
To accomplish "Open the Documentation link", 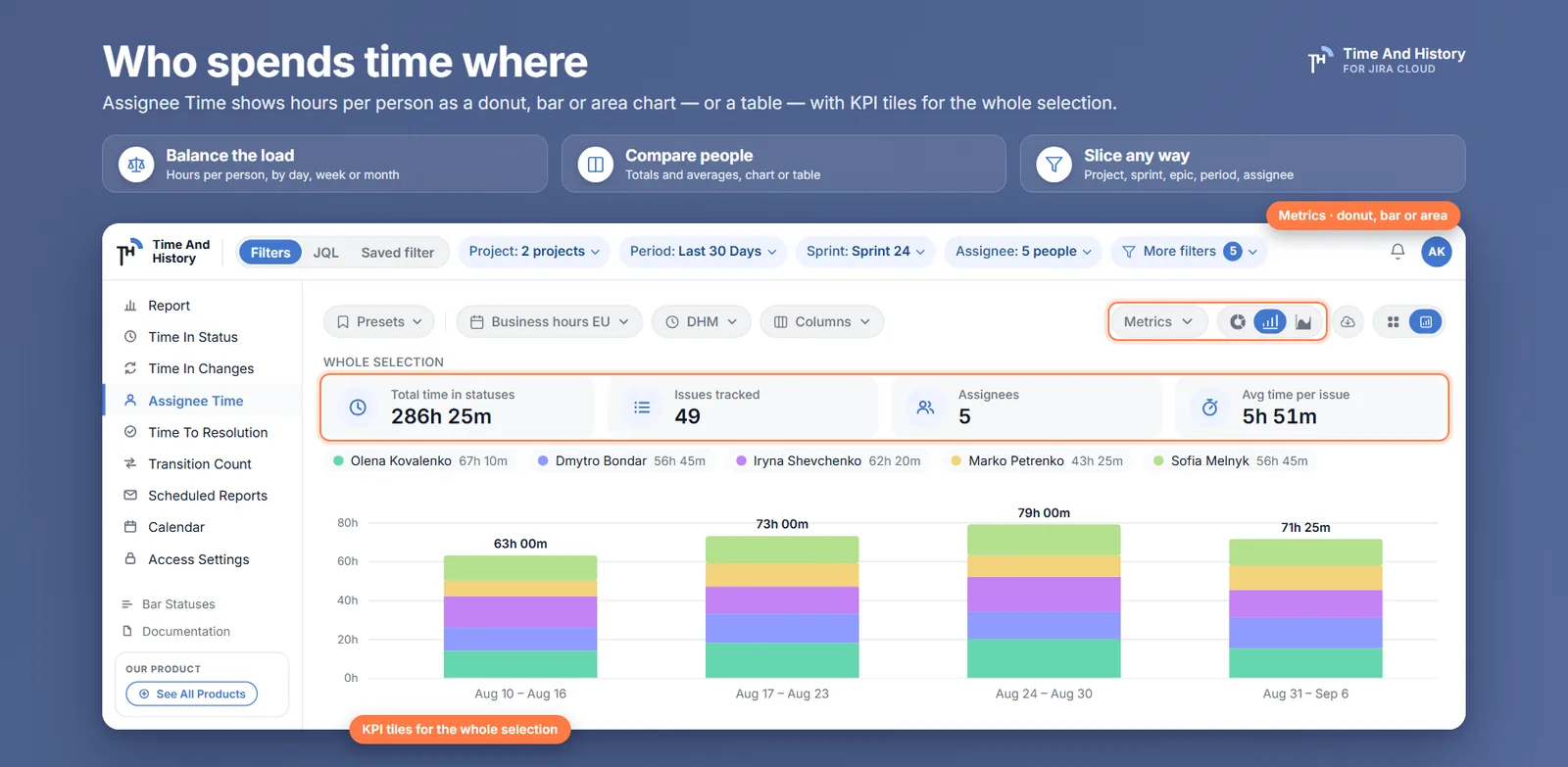I will tap(186, 632).
